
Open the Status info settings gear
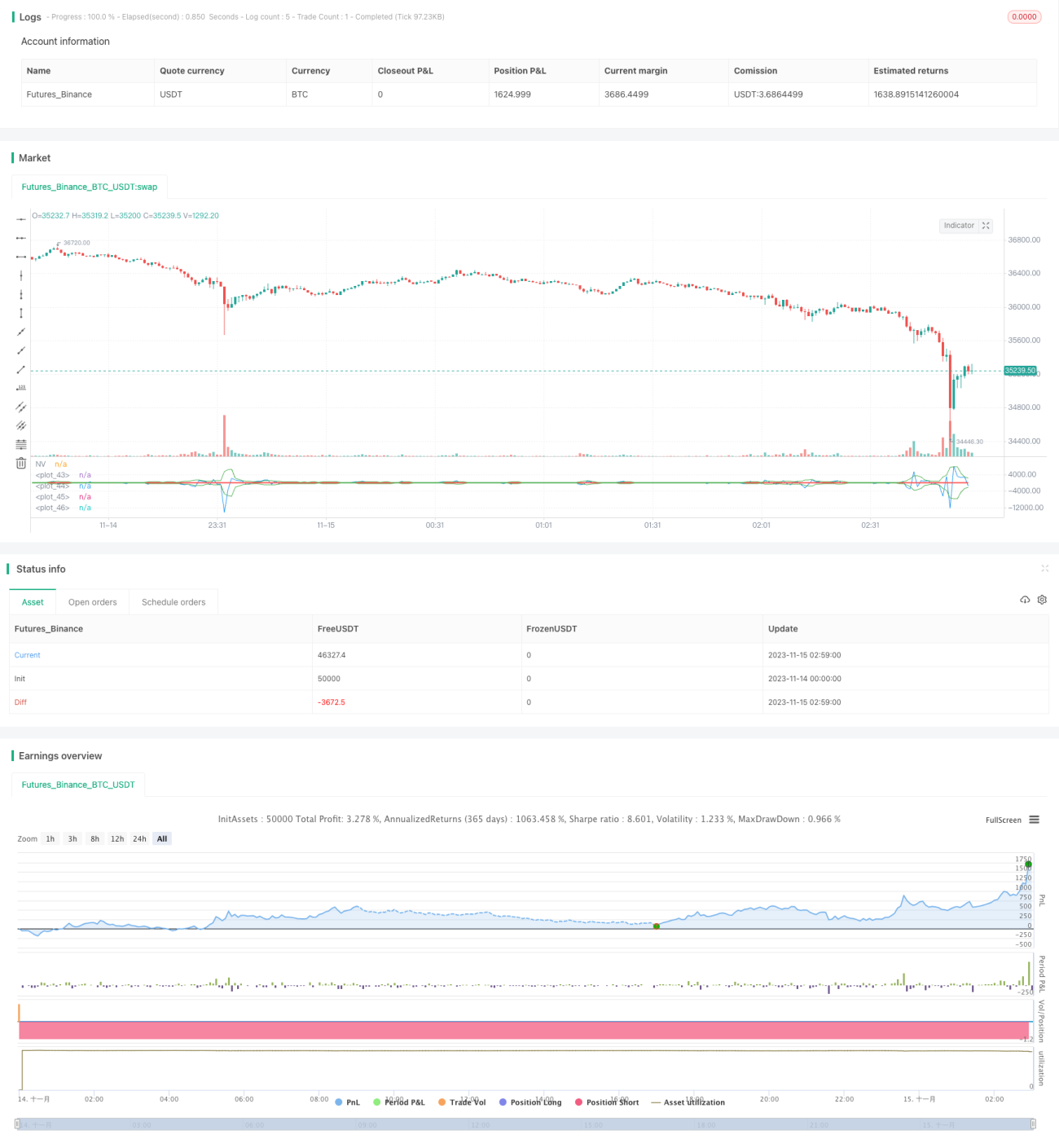pos(1042,600)
